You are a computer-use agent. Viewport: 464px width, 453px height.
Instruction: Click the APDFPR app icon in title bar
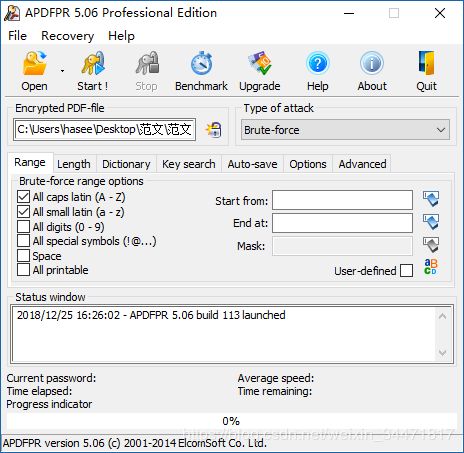pos(12,13)
